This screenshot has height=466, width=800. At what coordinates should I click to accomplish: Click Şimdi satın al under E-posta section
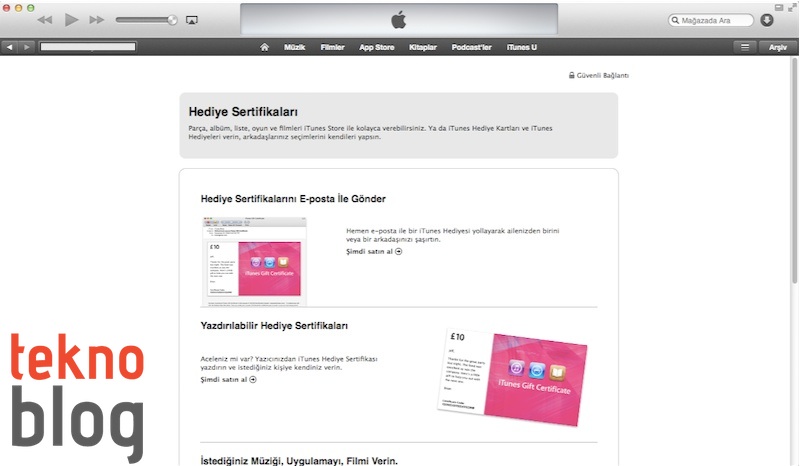click(374, 251)
